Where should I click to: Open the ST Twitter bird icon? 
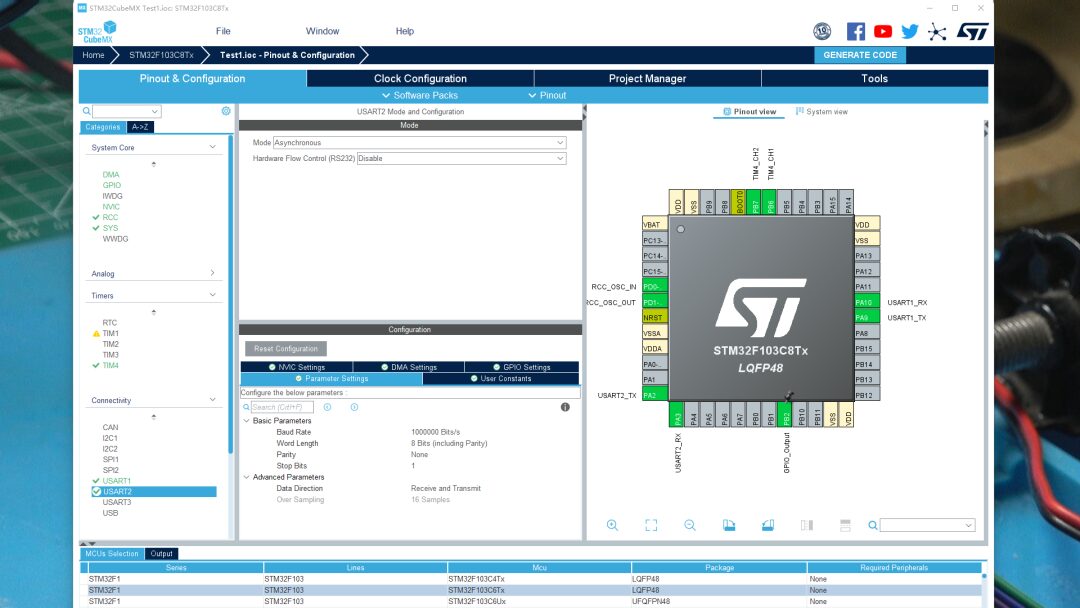click(x=910, y=31)
